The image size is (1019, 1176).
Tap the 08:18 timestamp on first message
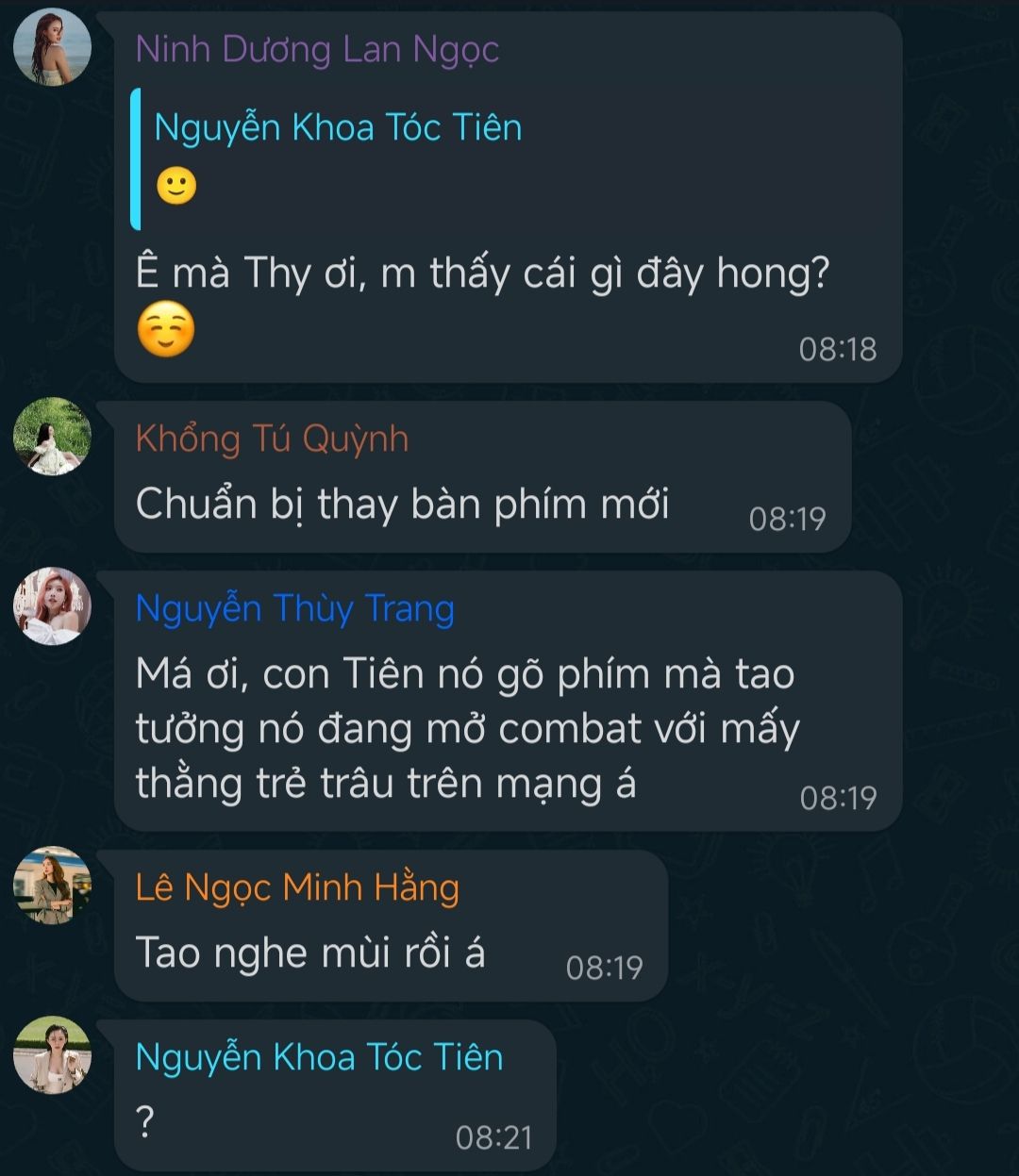pos(838,350)
